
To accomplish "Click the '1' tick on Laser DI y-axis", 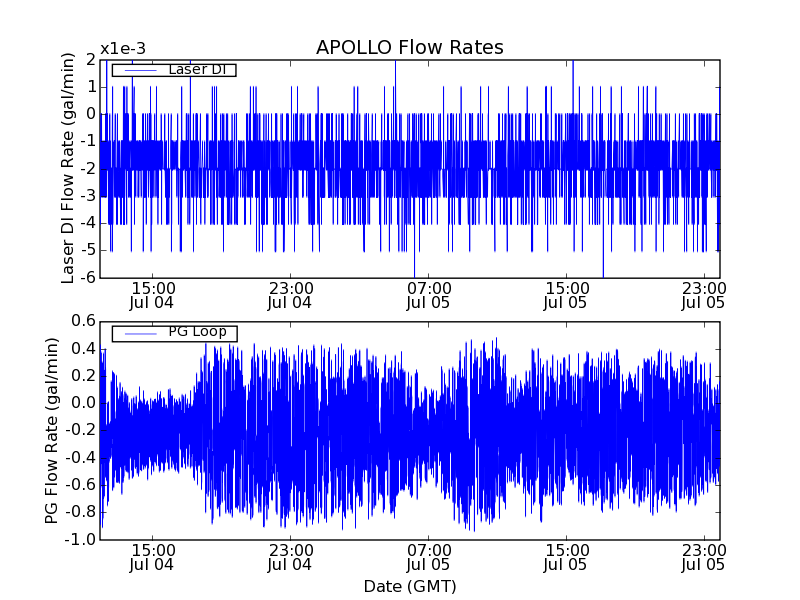I will 92,87.
